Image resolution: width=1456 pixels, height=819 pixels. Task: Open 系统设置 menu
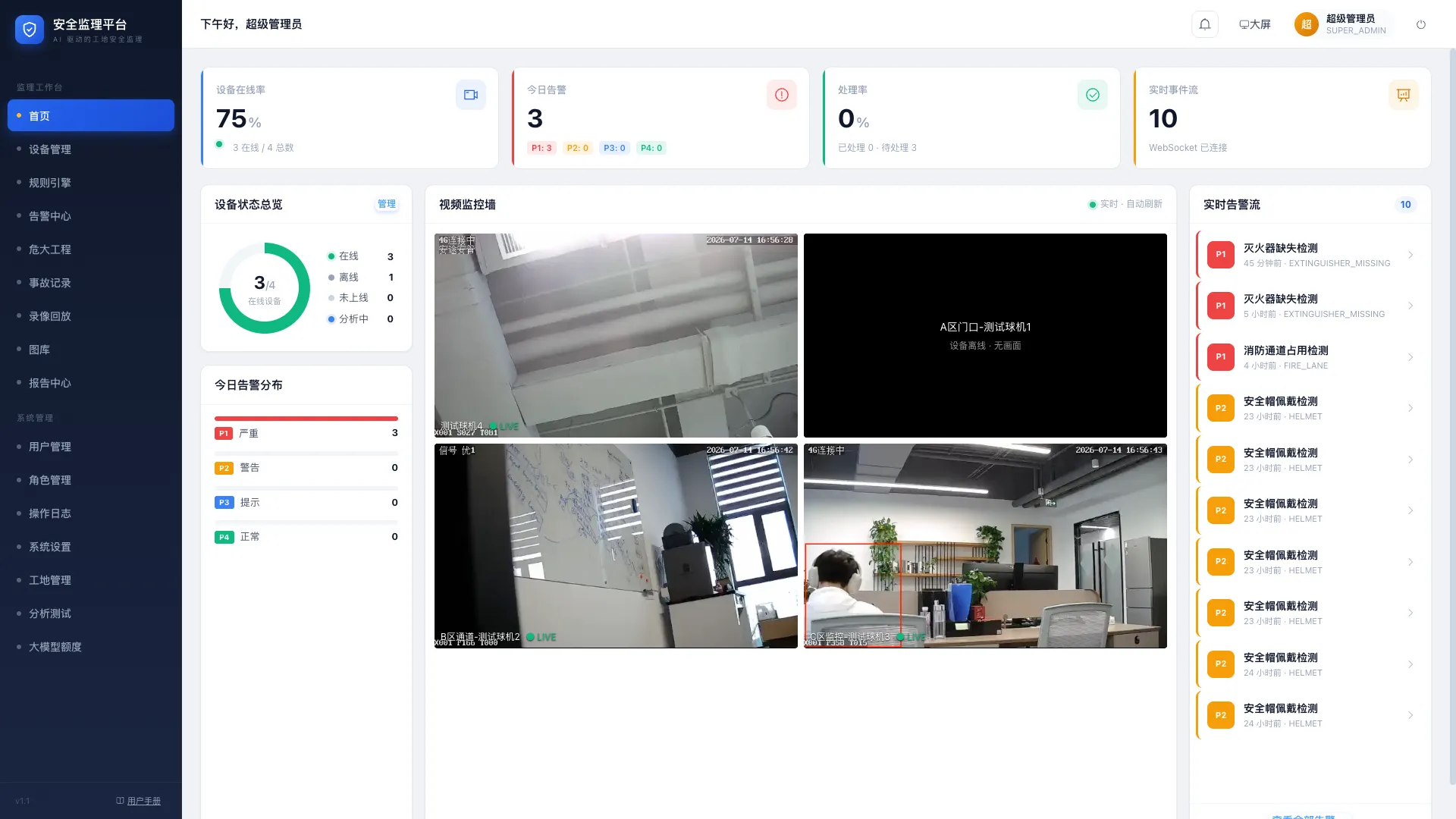(x=91, y=547)
